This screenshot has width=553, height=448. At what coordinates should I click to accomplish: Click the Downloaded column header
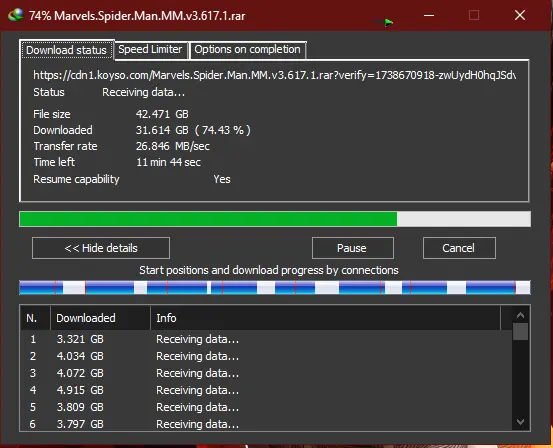coord(101,318)
